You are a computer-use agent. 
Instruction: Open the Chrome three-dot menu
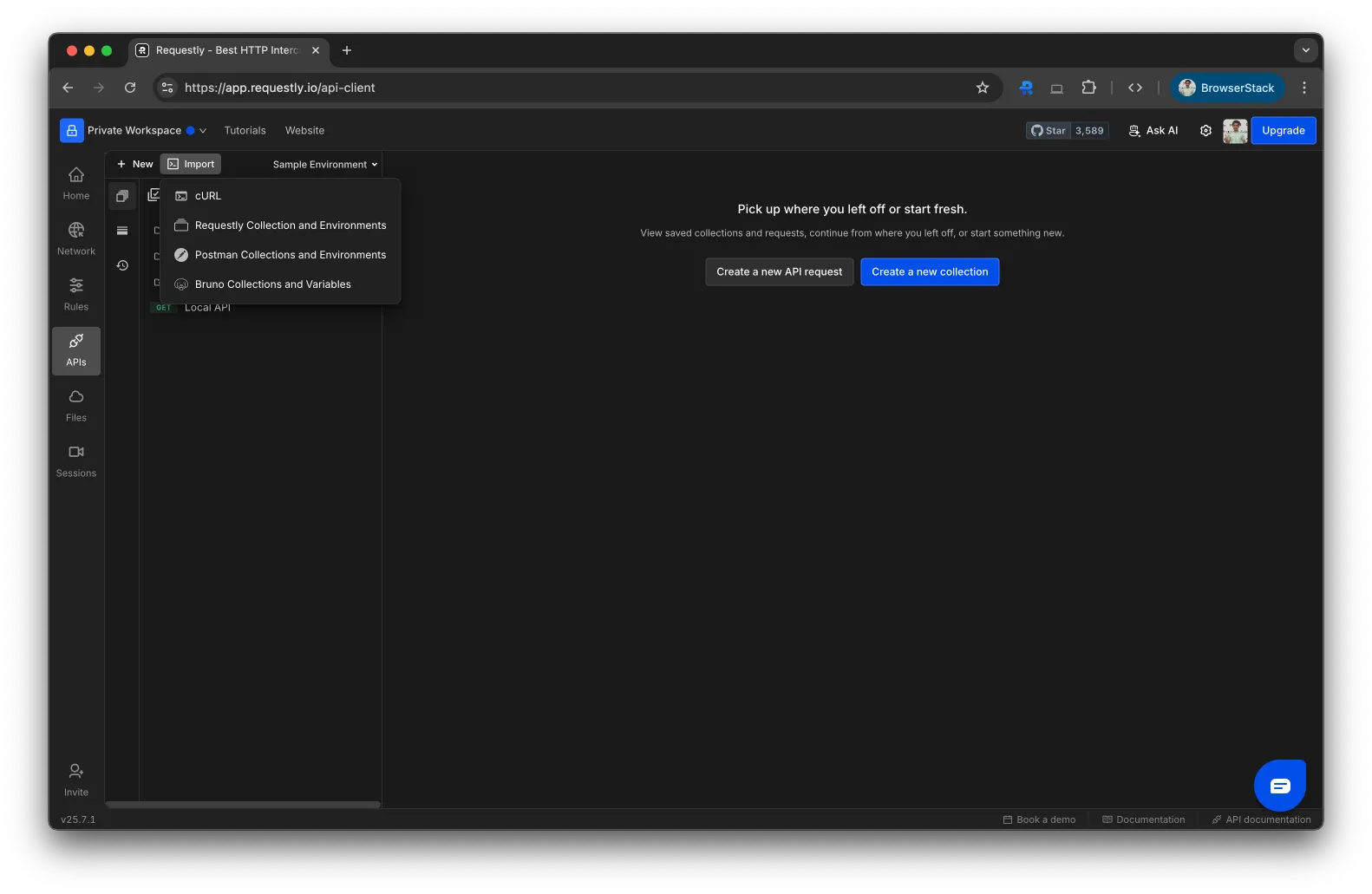1303,88
